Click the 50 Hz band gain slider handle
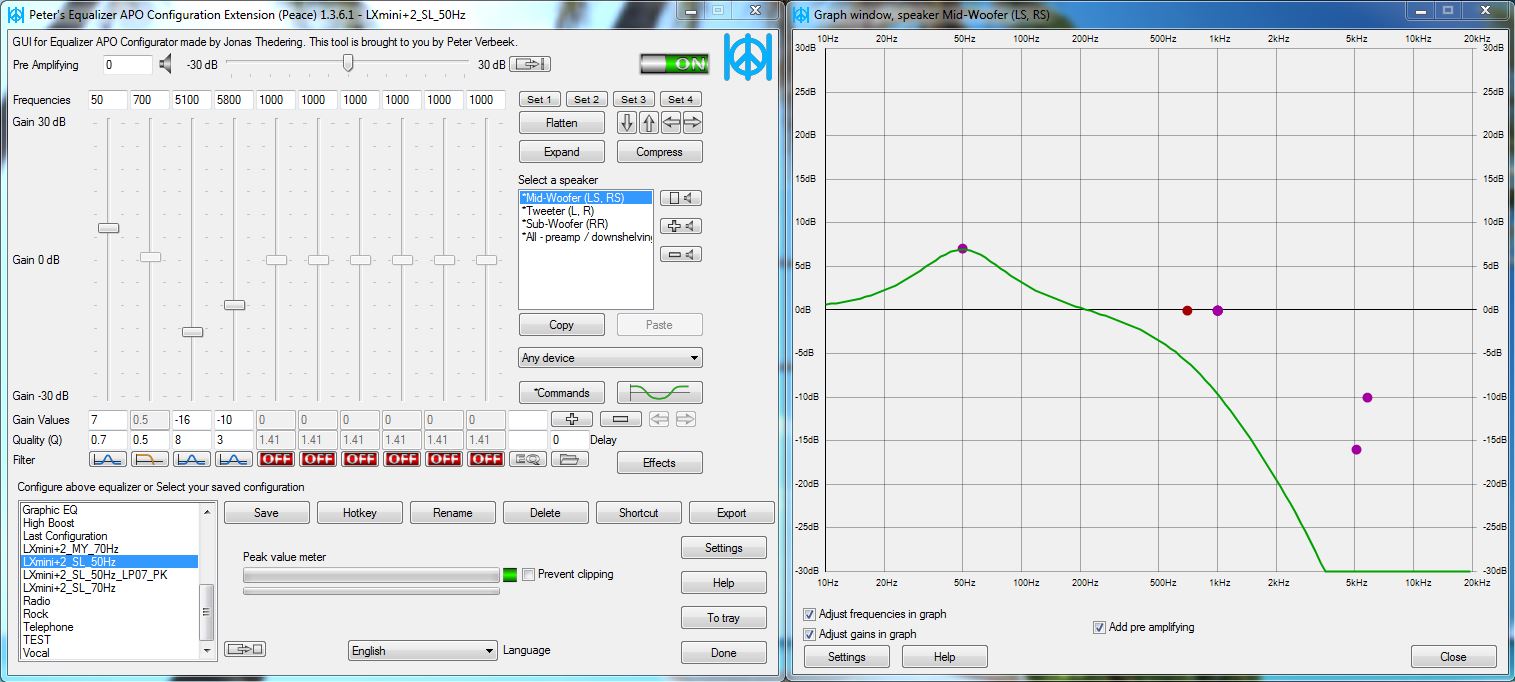The height and width of the screenshot is (682, 1515). (x=108, y=228)
